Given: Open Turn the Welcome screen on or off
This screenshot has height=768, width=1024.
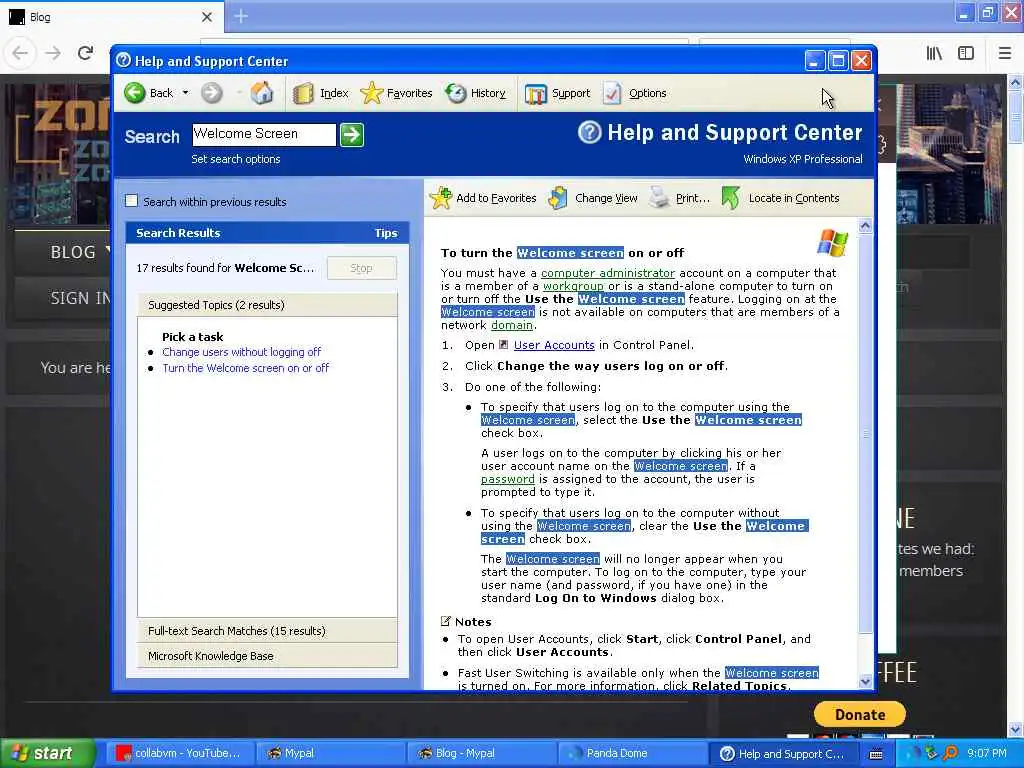Looking at the screenshot, I should pyautogui.click(x=246, y=368).
